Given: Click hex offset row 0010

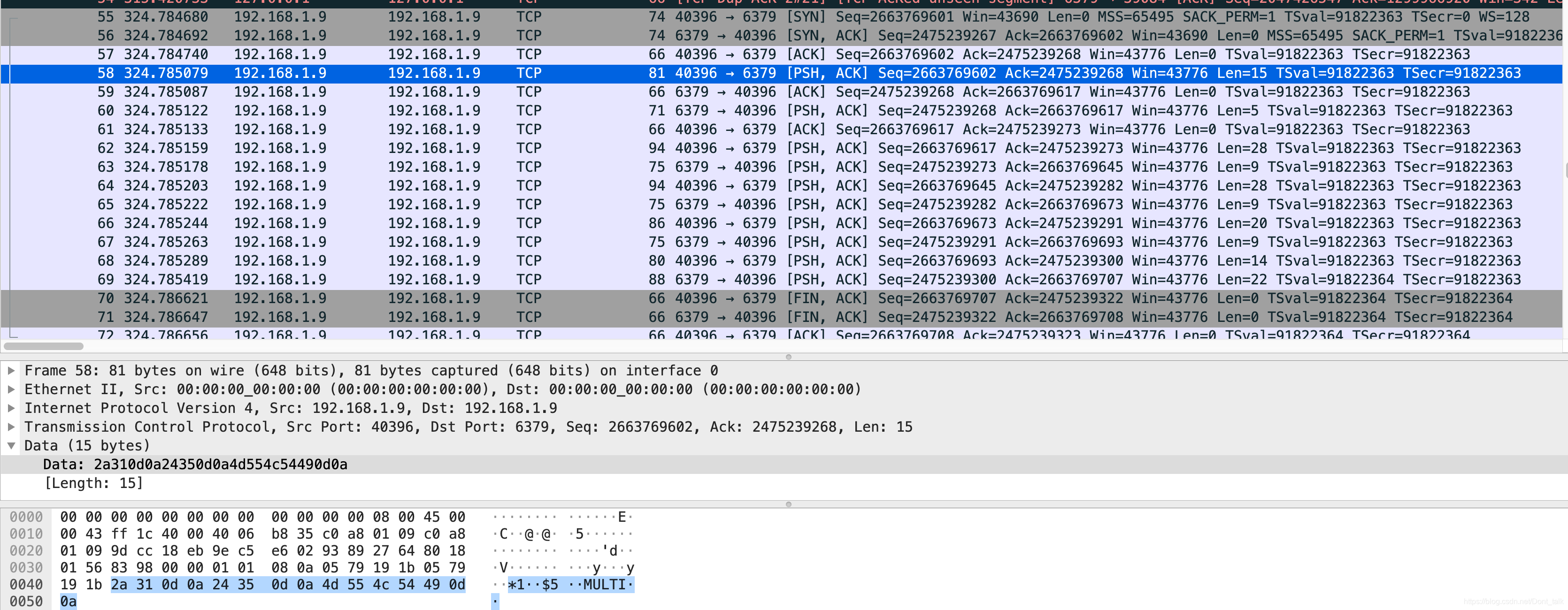Looking at the screenshot, I should point(26,534).
